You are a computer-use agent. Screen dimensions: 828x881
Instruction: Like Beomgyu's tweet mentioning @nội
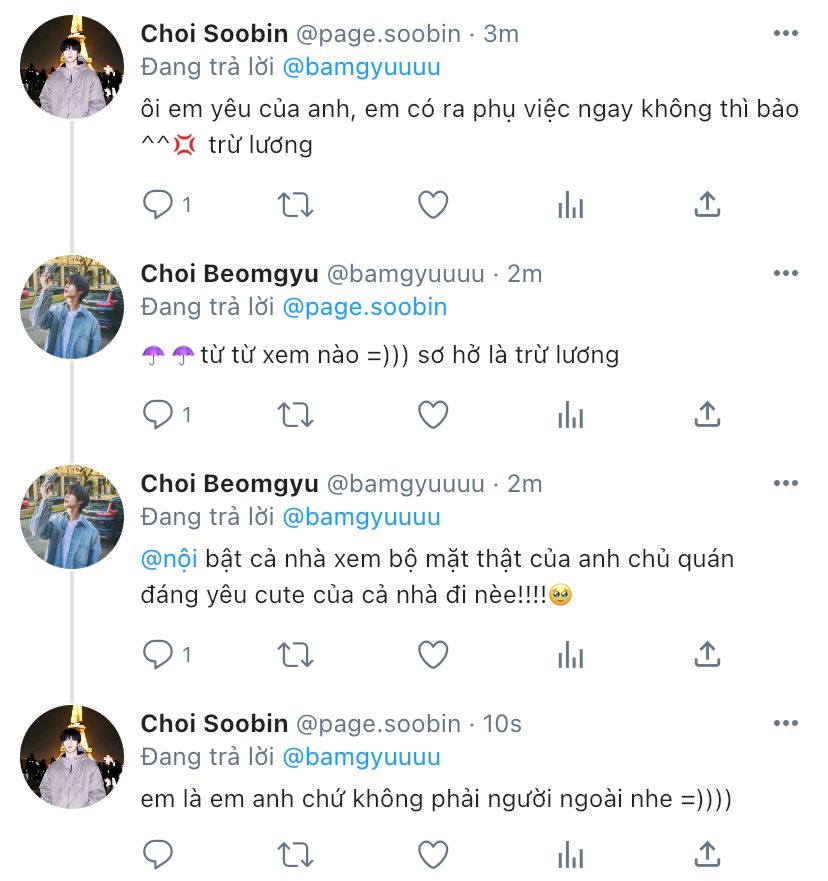[432, 654]
